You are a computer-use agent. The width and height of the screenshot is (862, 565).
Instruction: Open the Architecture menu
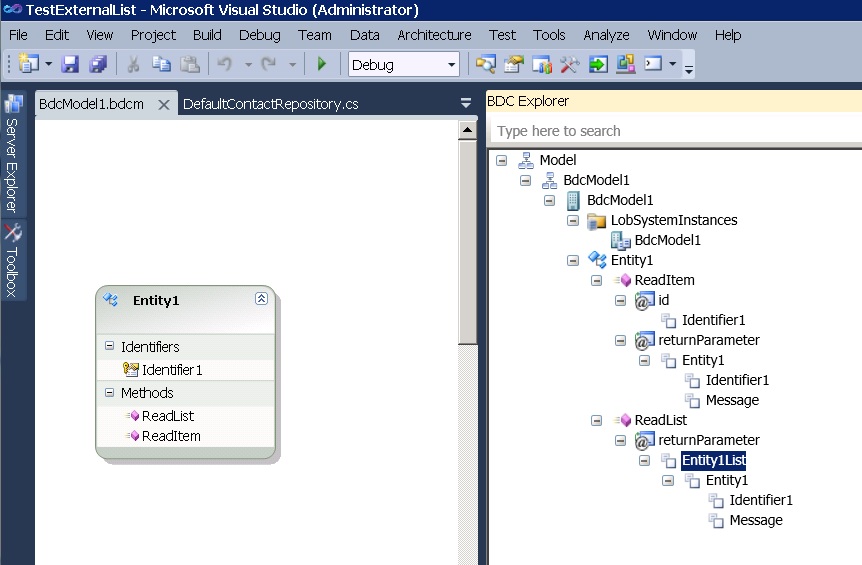(x=434, y=35)
